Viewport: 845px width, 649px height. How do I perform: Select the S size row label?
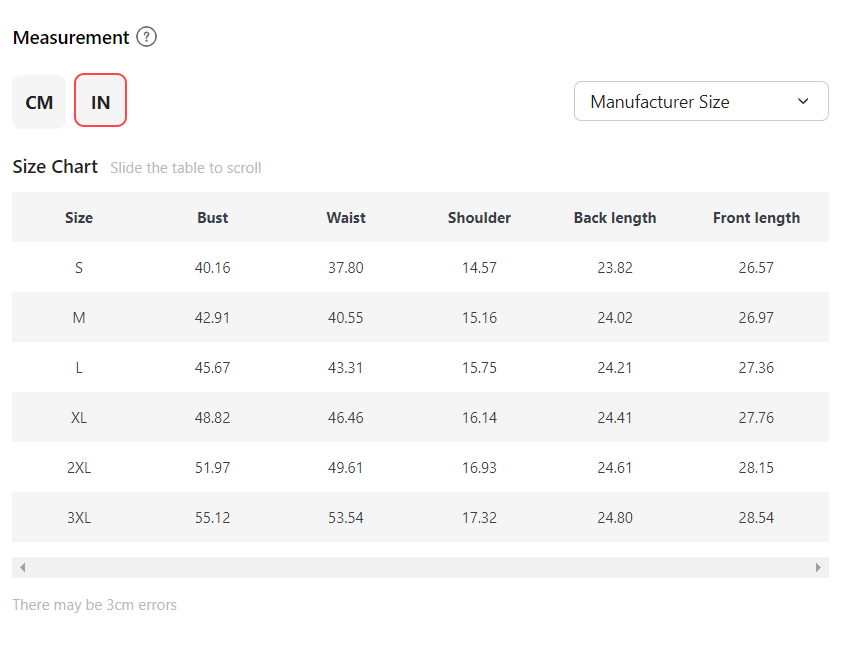pyautogui.click(x=79, y=268)
